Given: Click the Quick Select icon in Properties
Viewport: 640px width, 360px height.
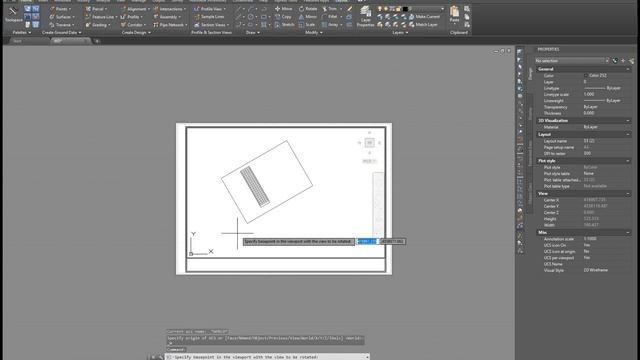Looking at the screenshot, I should (x=631, y=61).
